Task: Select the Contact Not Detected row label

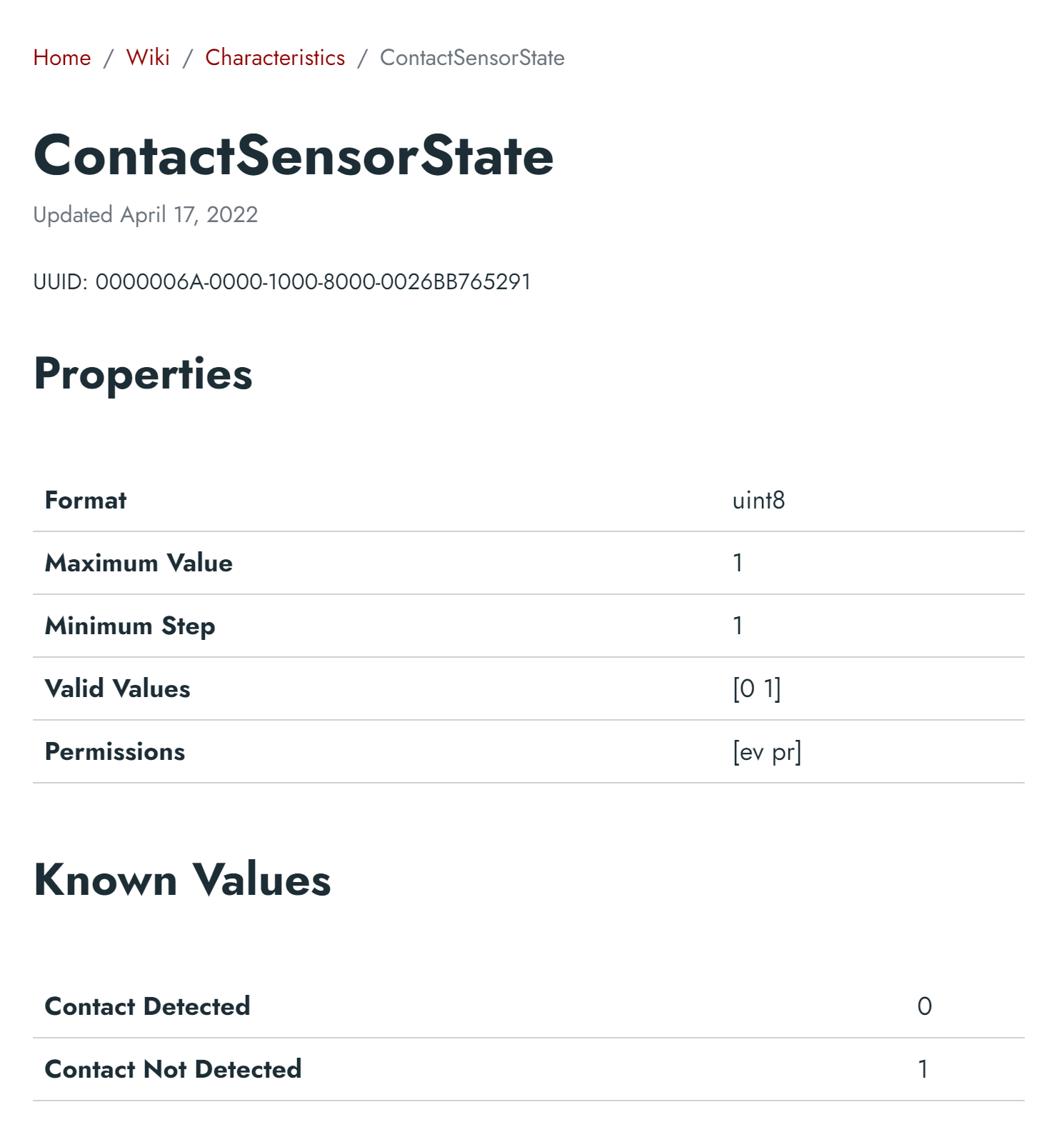Action: (174, 1070)
